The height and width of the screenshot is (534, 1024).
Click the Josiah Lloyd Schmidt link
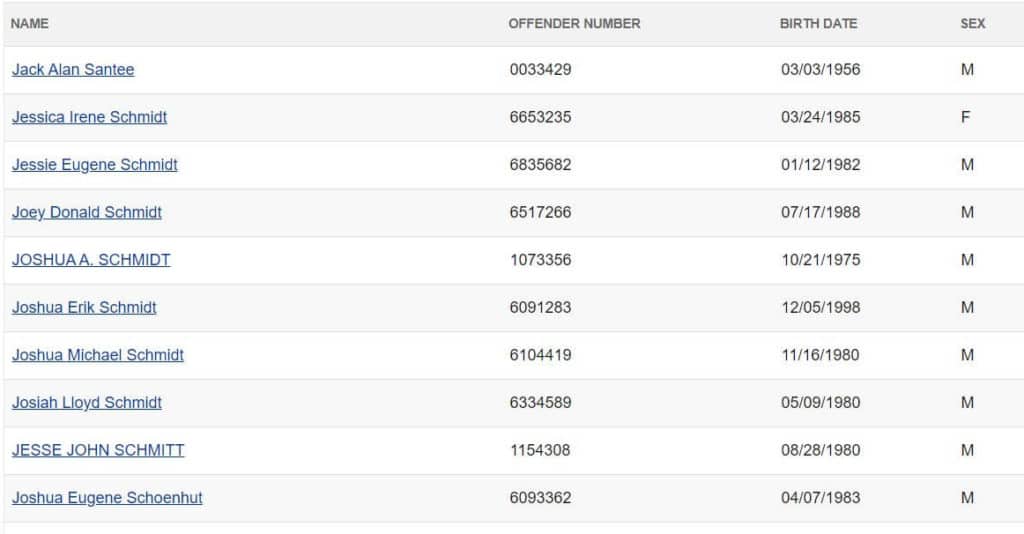pos(86,403)
